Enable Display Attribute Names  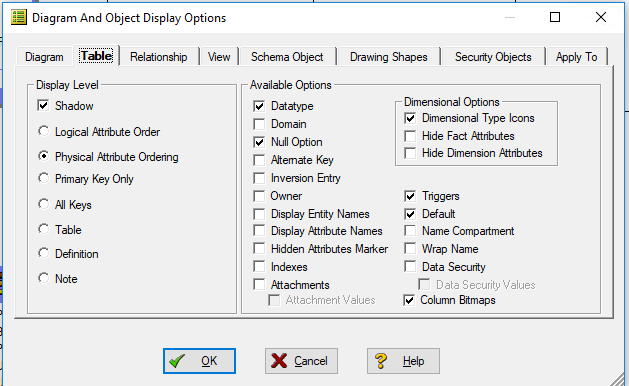click(259, 231)
